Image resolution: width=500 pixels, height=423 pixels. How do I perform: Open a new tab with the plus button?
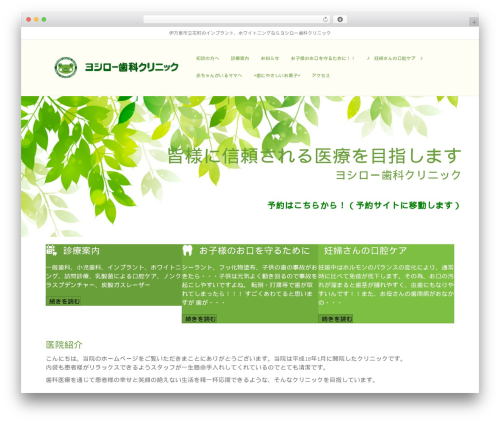(x=474, y=22)
